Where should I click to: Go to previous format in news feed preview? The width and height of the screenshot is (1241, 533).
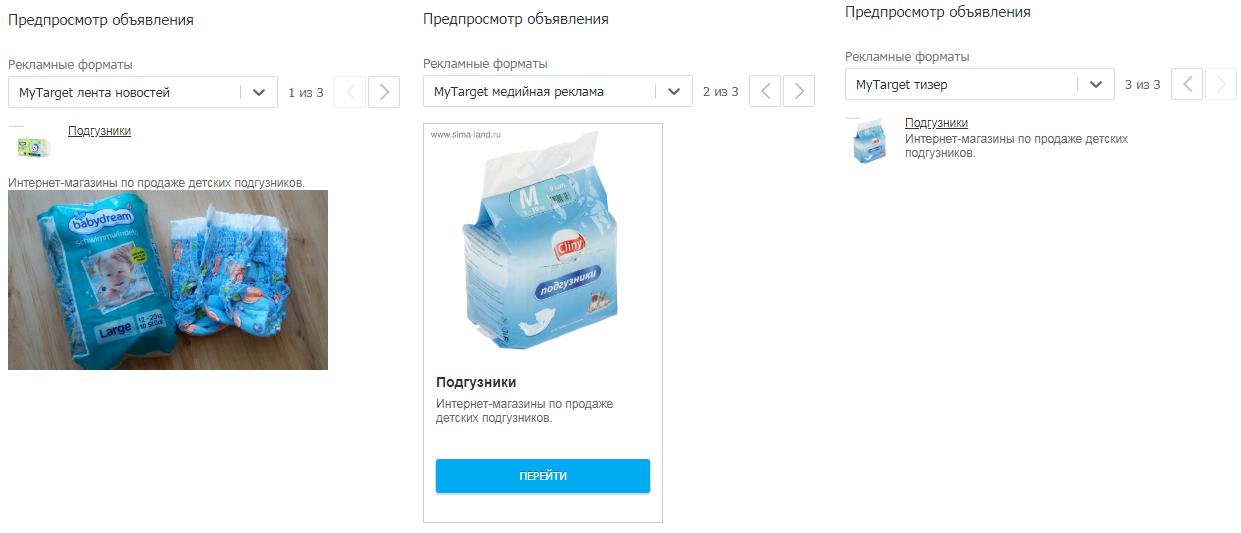tap(350, 92)
